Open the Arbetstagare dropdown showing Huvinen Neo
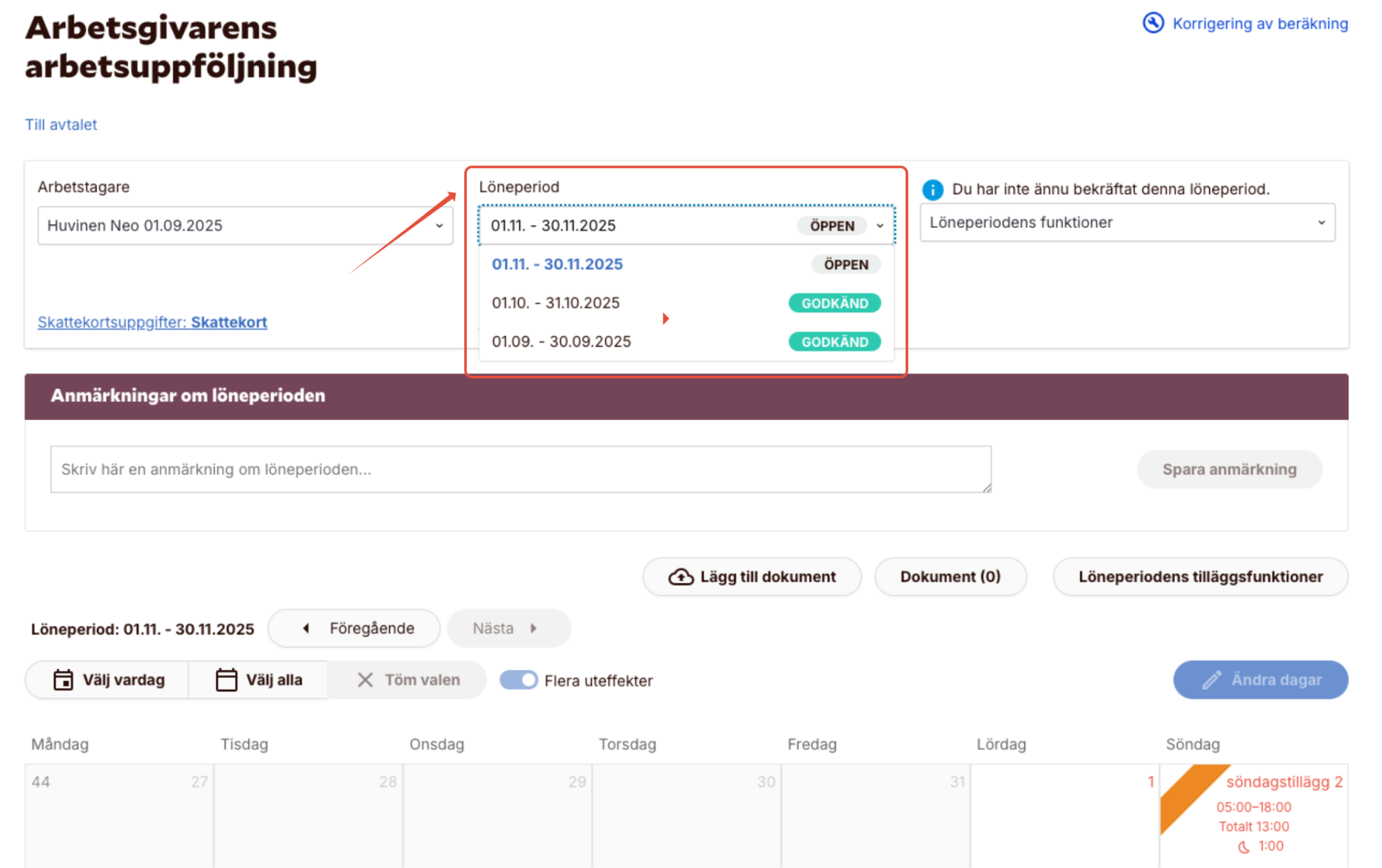1382x868 pixels. click(245, 225)
